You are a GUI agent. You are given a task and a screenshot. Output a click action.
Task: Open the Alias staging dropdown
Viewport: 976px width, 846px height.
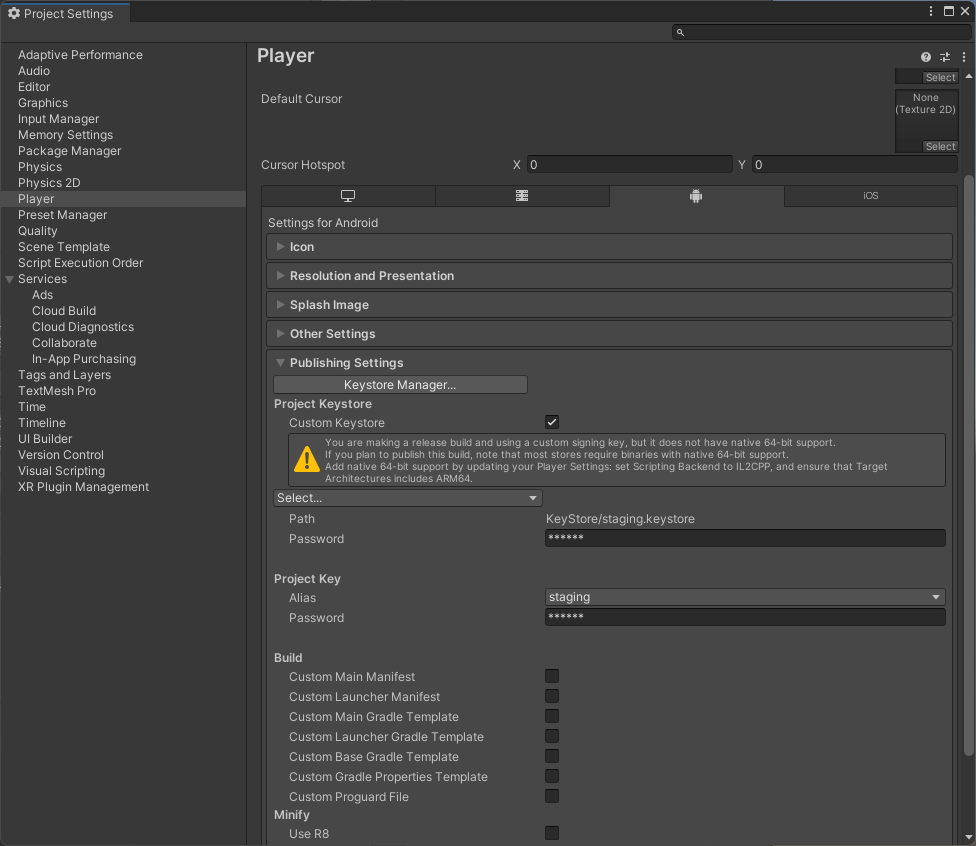click(745, 597)
